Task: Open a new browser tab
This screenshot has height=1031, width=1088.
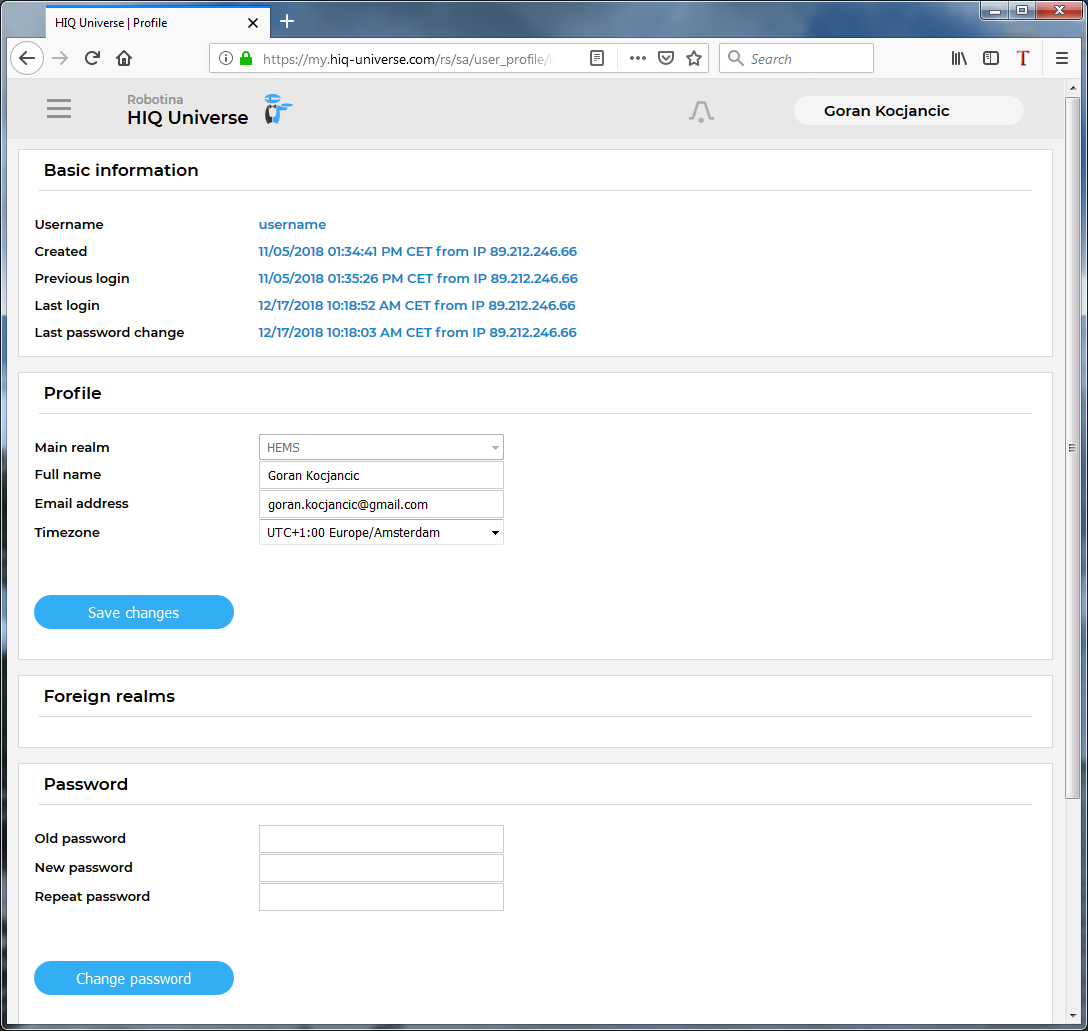Action: [287, 21]
